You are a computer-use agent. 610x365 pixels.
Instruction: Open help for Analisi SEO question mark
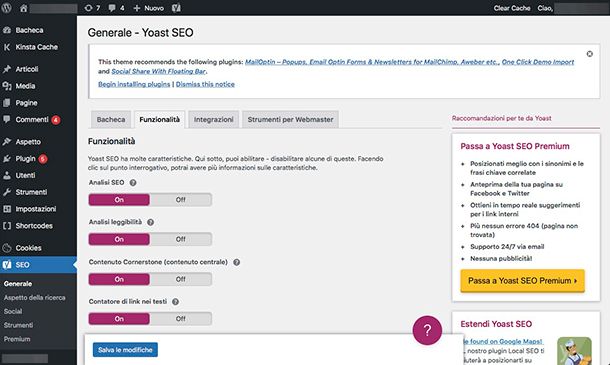(133, 182)
